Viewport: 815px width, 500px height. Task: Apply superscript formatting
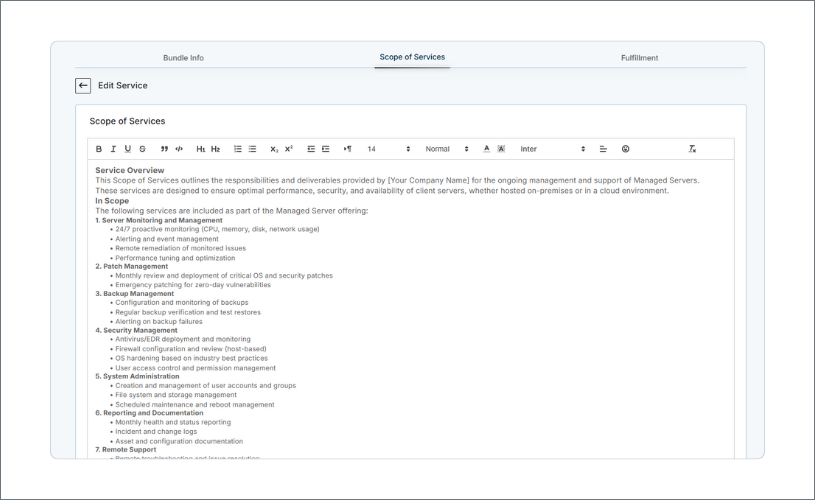coord(289,149)
